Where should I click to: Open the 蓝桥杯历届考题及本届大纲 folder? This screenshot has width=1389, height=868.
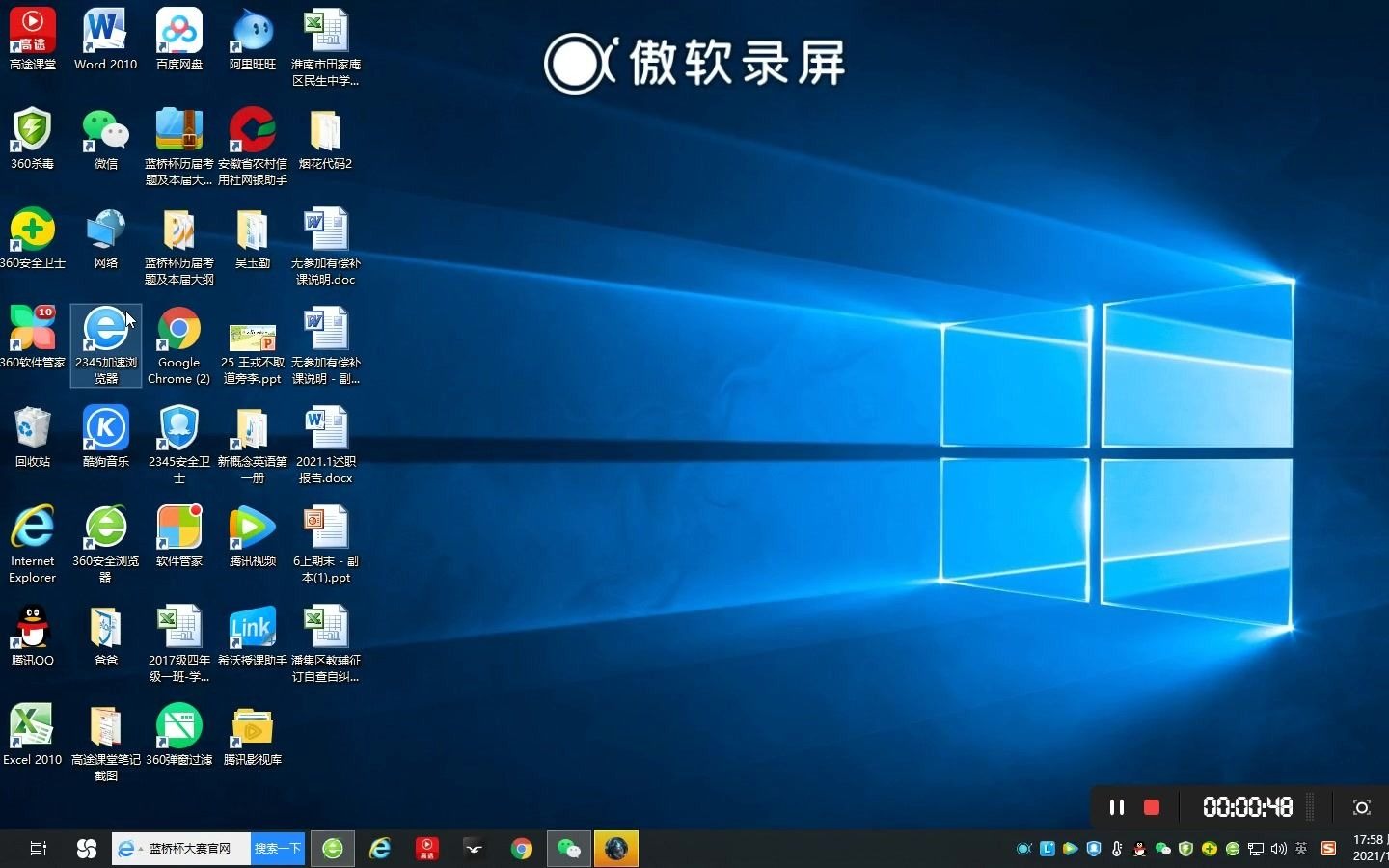pyautogui.click(x=179, y=246)
